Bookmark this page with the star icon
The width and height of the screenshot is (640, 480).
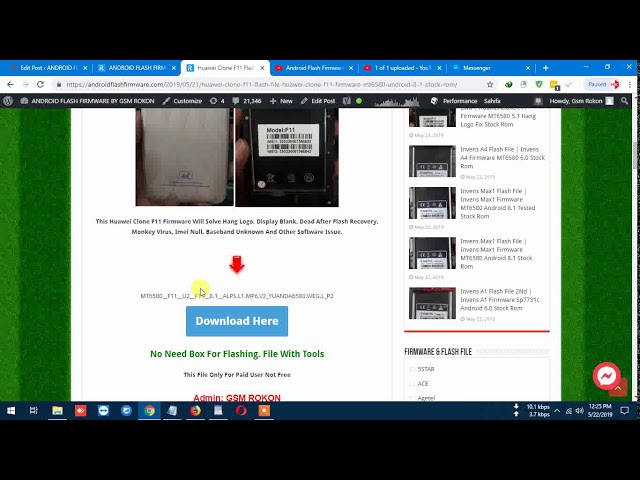coord(490,84)
